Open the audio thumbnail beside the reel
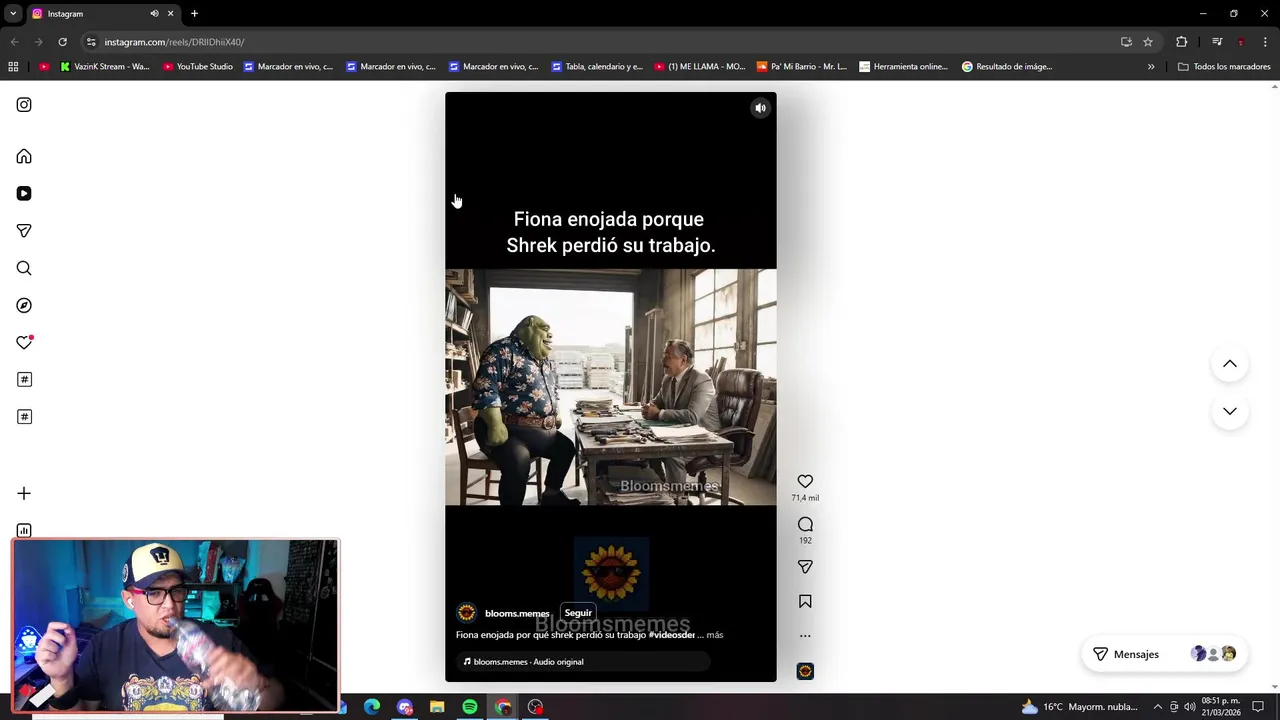1280x720 pixels. pos(805,671)
